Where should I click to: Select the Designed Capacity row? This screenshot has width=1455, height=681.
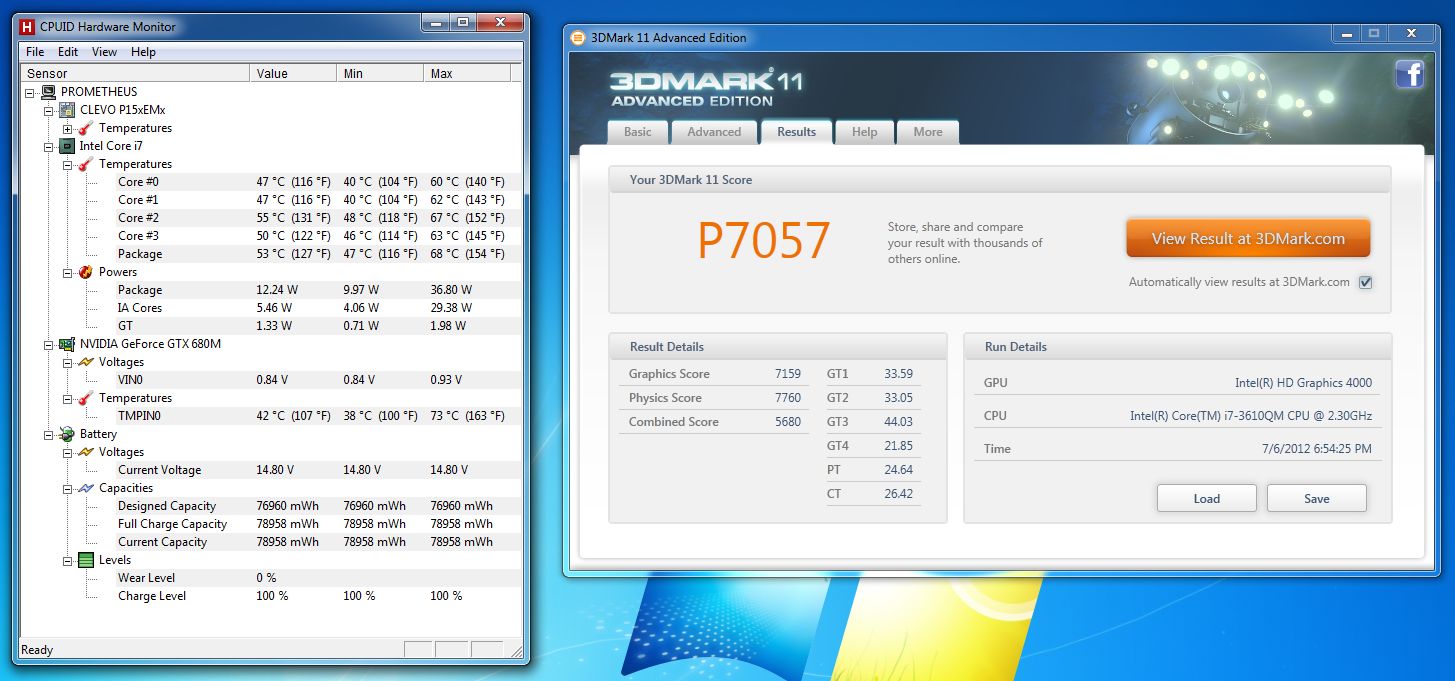[x=271, y=506]
